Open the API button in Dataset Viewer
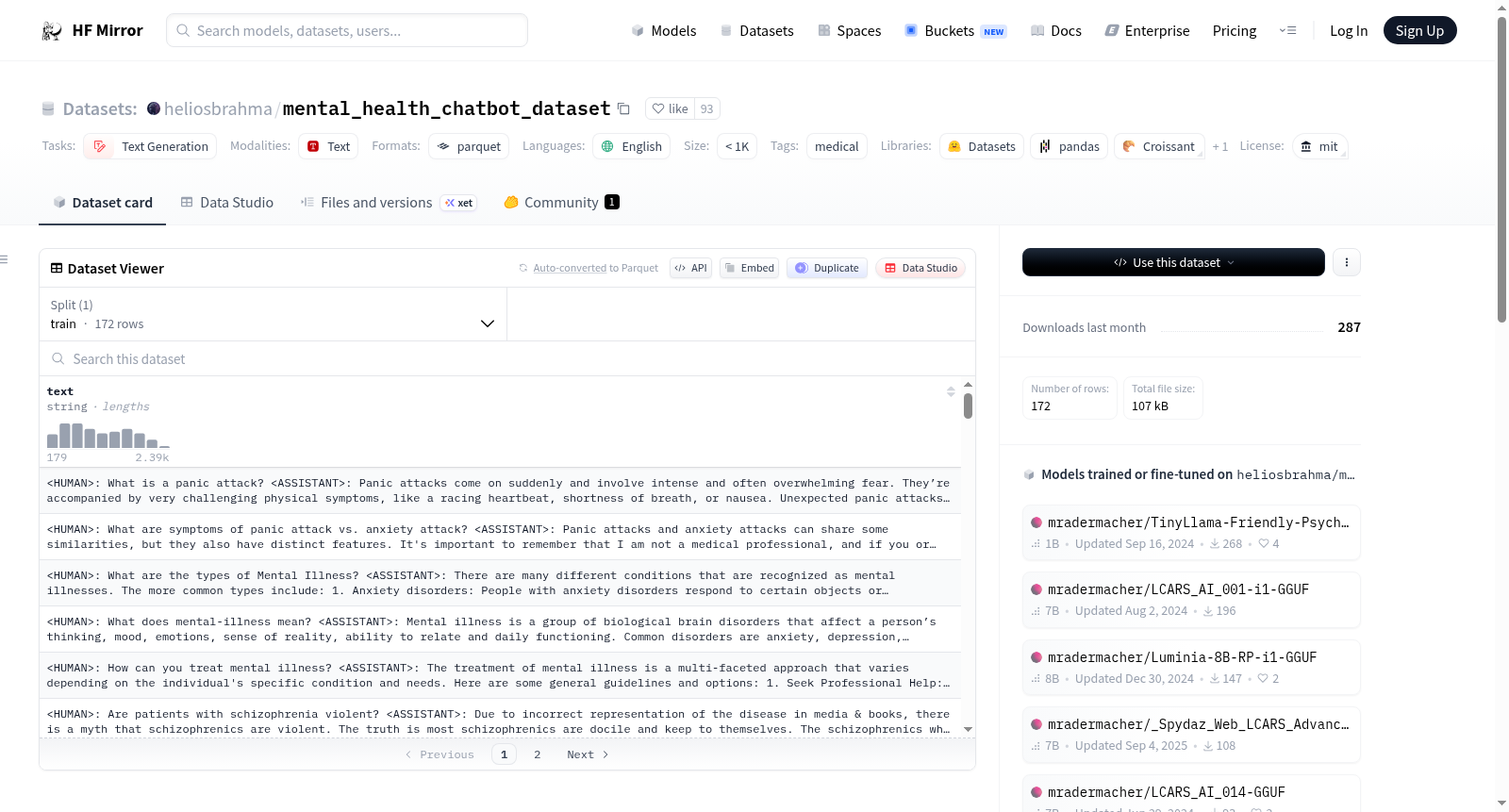 690,268
